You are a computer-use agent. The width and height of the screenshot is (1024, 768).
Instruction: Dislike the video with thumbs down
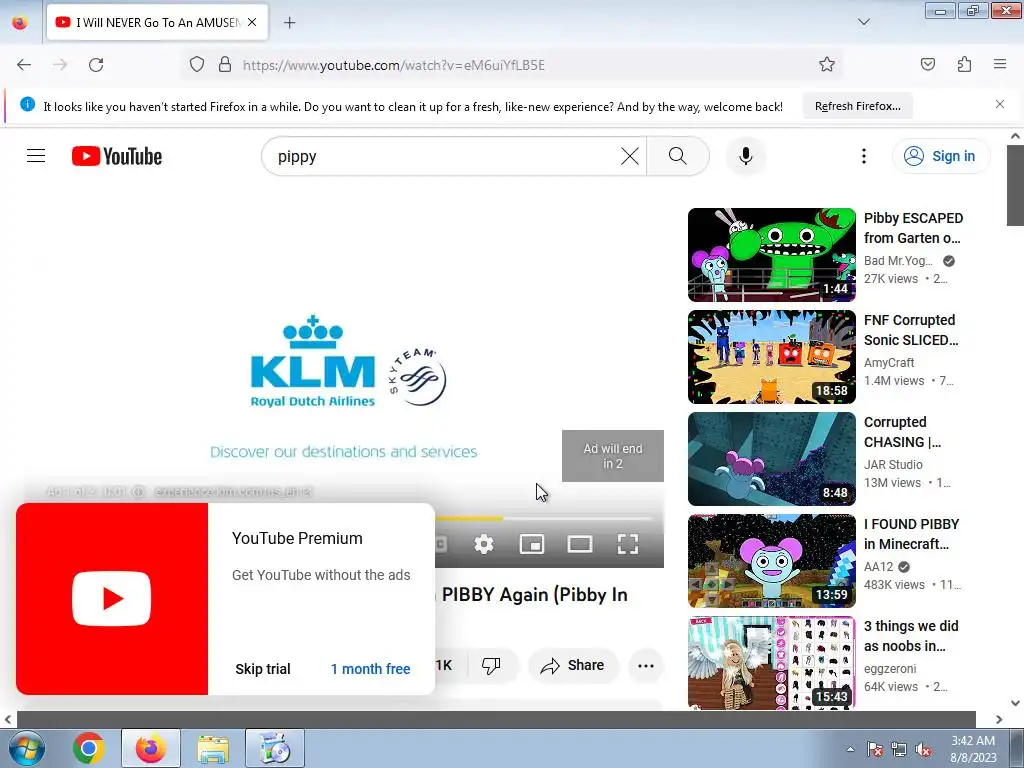coord(490,665)
